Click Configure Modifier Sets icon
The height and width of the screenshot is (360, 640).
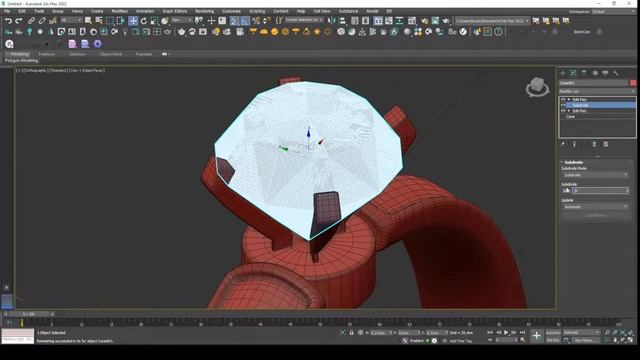point(606,144)
